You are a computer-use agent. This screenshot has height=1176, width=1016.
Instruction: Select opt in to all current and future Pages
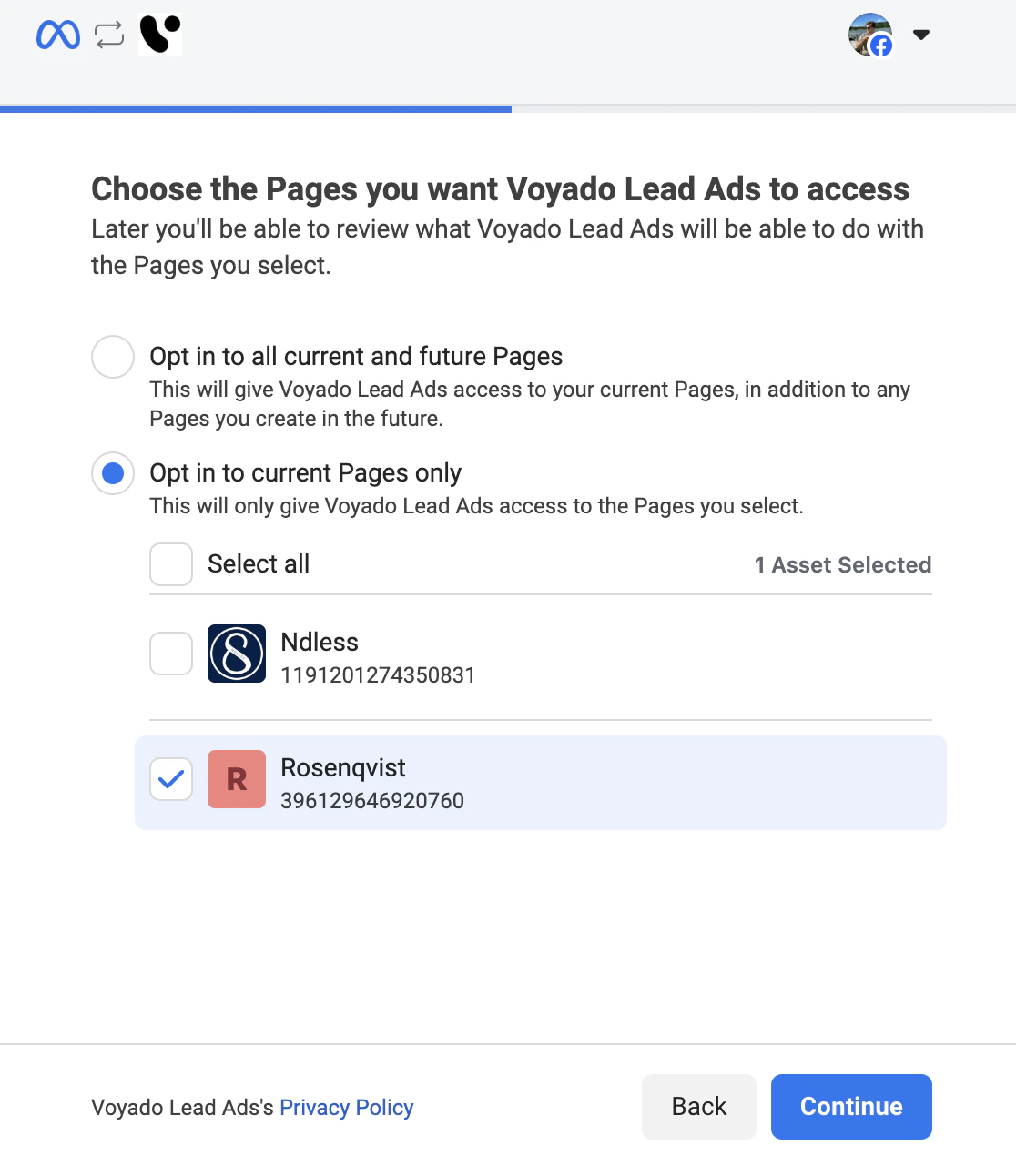pyautogui.click(x=112, y=357)
